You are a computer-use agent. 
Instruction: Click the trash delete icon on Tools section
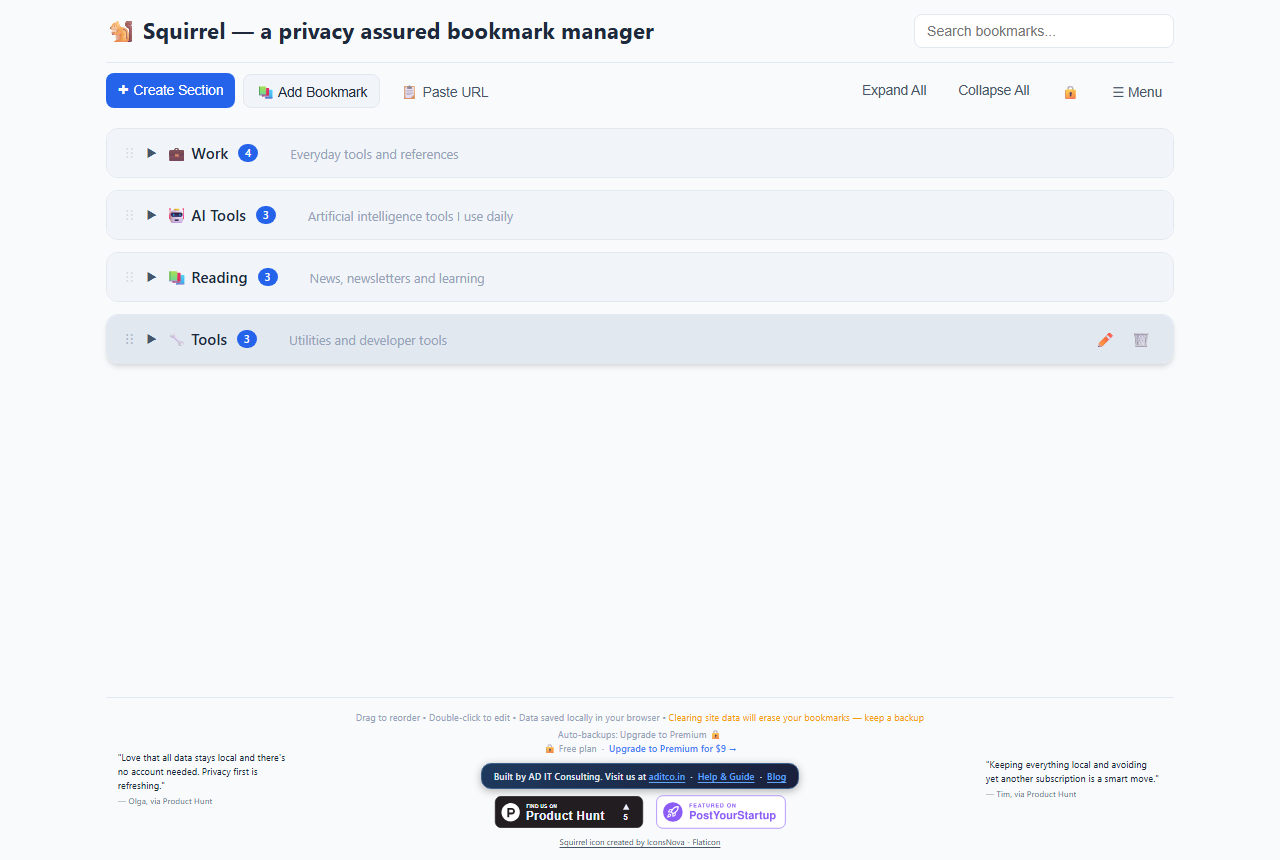point(1141,340)
